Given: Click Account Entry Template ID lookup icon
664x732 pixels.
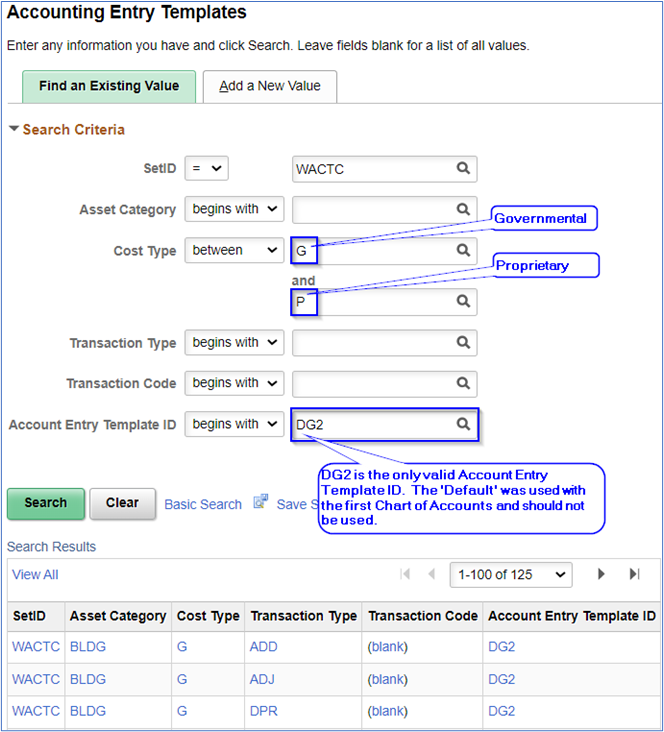Looking at the screenshot, I should click(x=463, y=424).
